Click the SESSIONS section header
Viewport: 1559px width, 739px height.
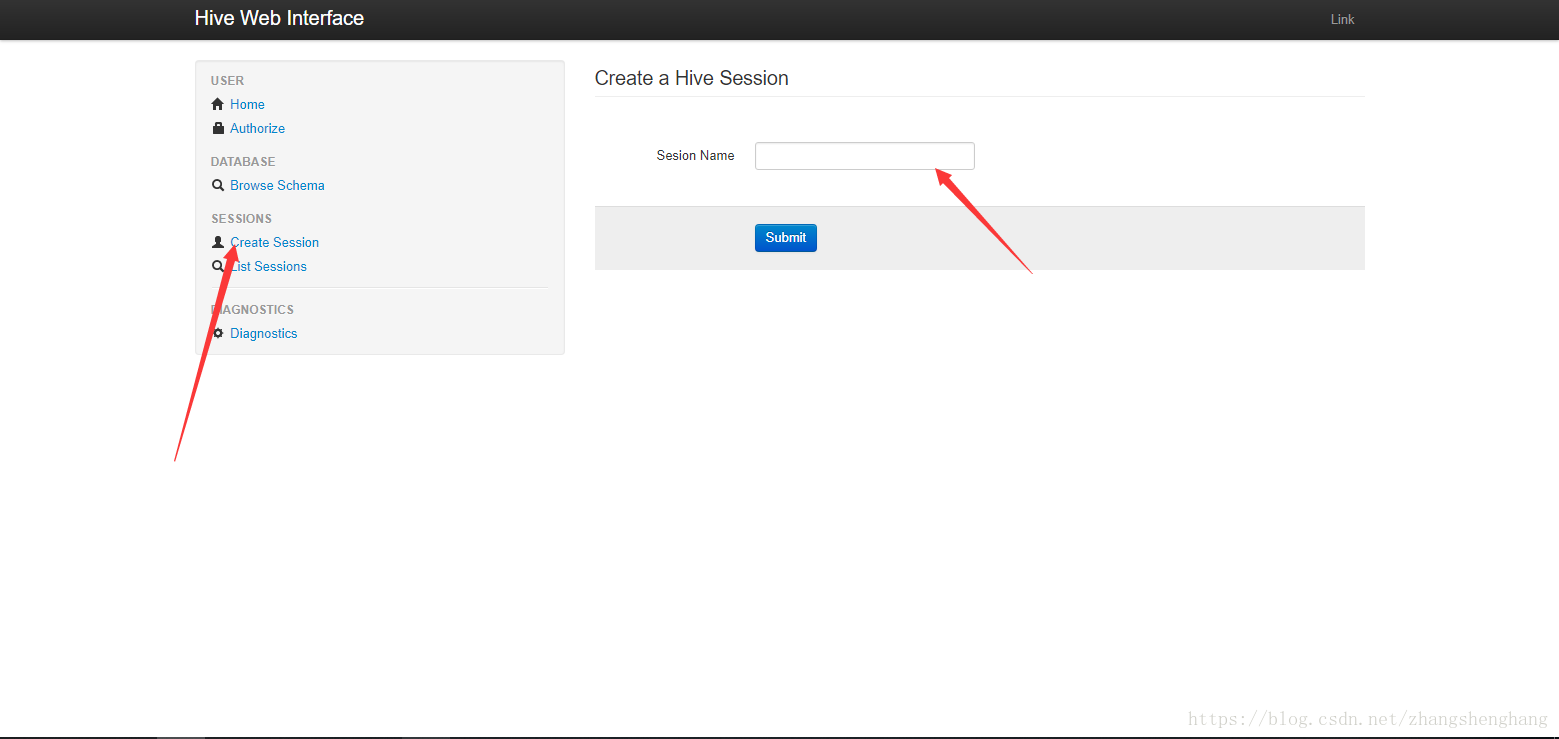click(x=241, y=219)
